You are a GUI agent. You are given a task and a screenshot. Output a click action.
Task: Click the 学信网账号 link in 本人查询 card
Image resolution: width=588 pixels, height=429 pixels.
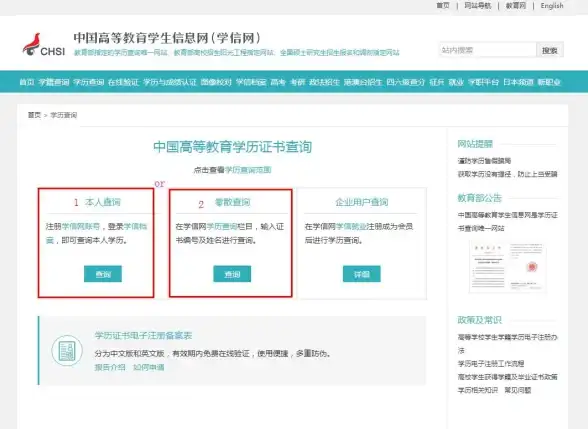coord(81,226)
